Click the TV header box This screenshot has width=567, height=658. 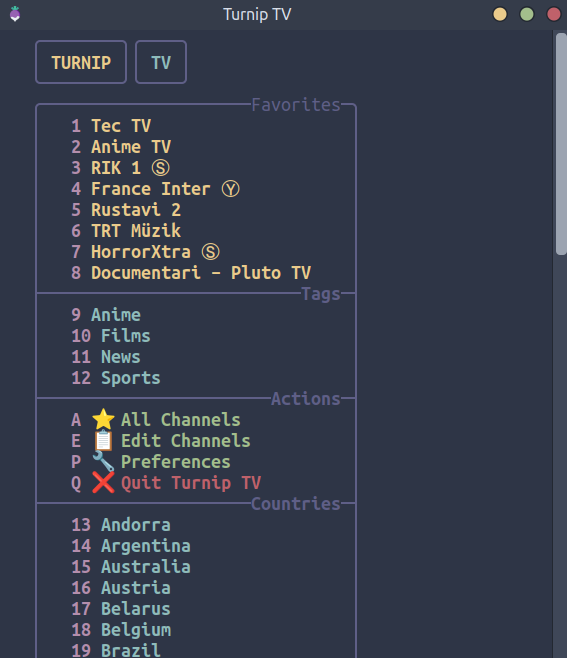[x=161, y=62]
